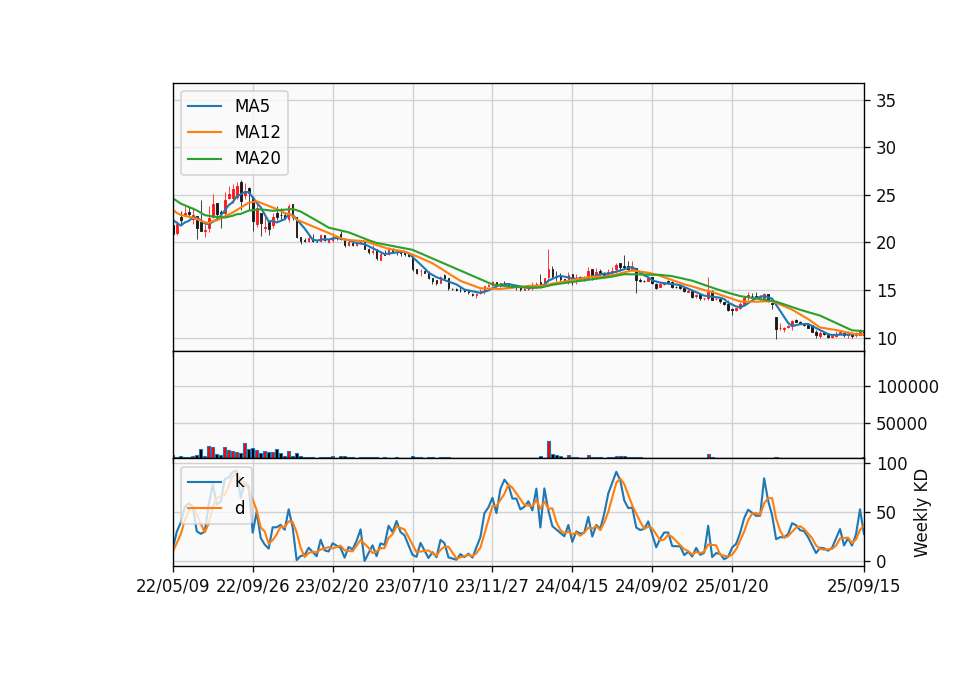Click the volume axis value 50000

click(902, 424)
